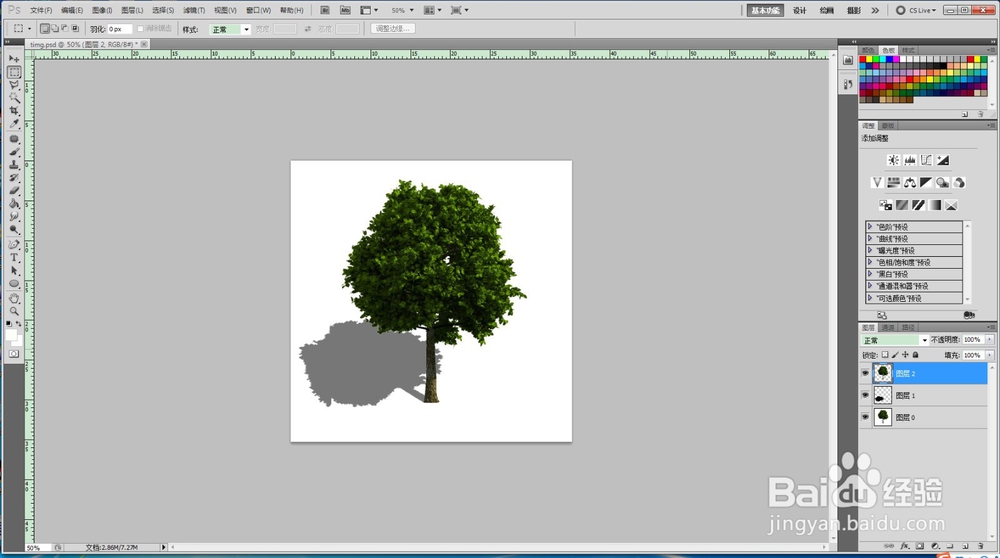The image size is (1000, 558).
Task: Select the Zoom tool in toolbox
Action: tap(14, 311)
